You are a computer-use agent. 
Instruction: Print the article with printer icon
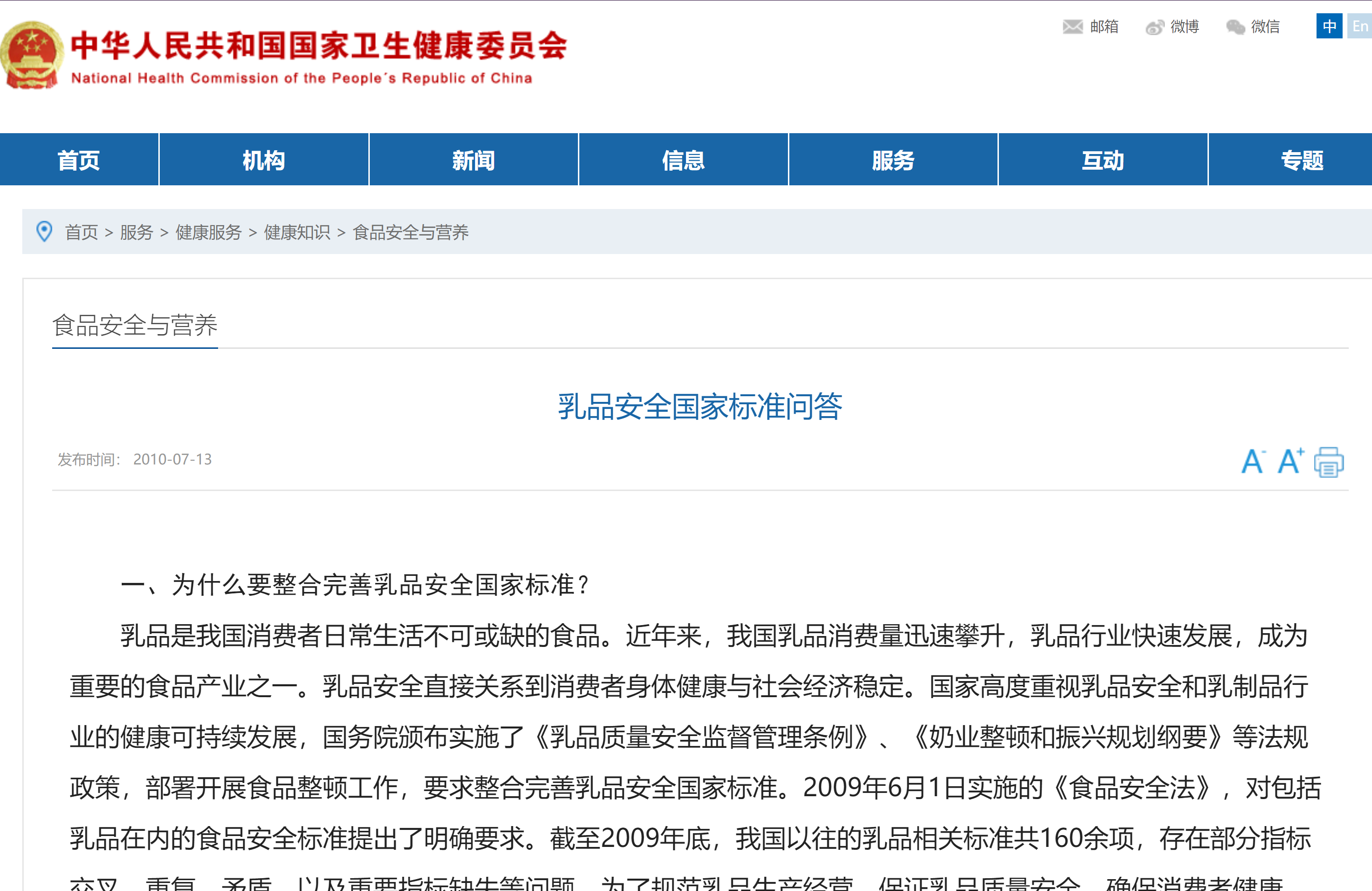1329,462
